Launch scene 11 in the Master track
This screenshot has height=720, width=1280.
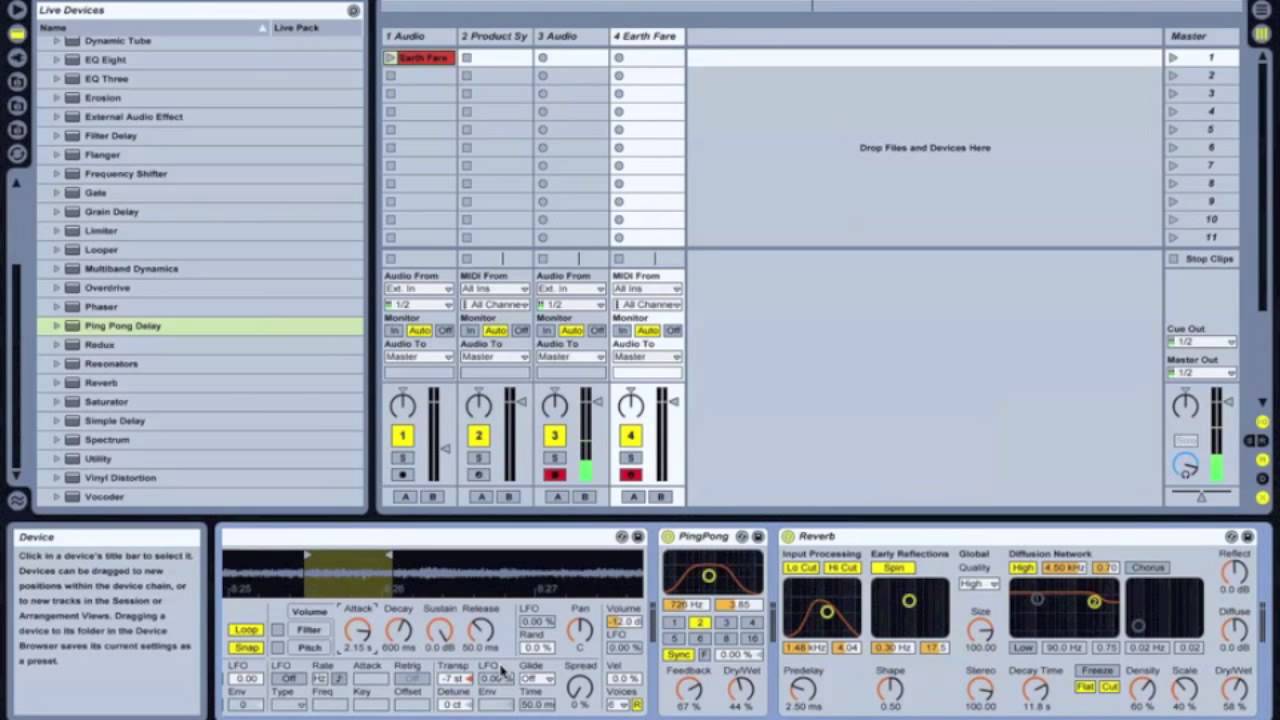pyautogui.click(x=1174, y=238)
